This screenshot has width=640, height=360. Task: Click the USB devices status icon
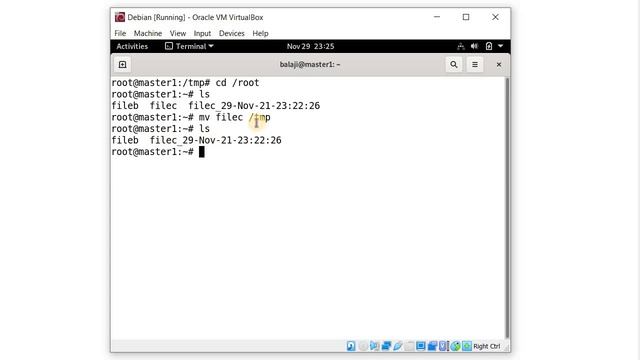398,346
